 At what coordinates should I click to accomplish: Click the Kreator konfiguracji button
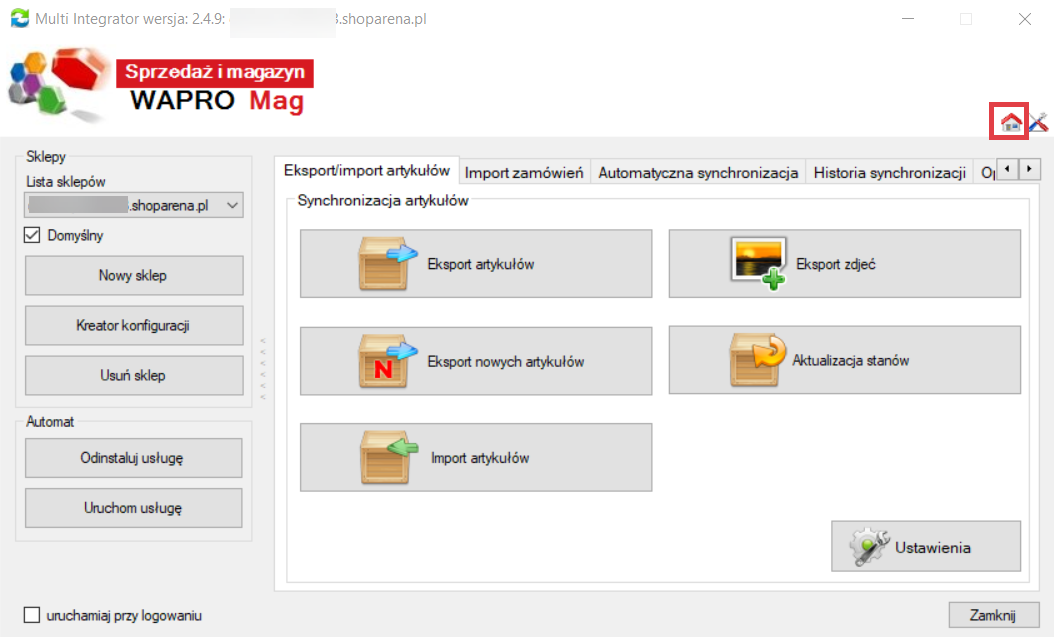point(133,326)
